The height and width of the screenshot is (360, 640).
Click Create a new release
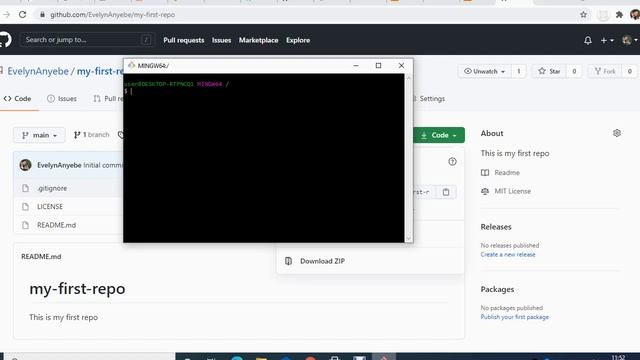(508, 254)
